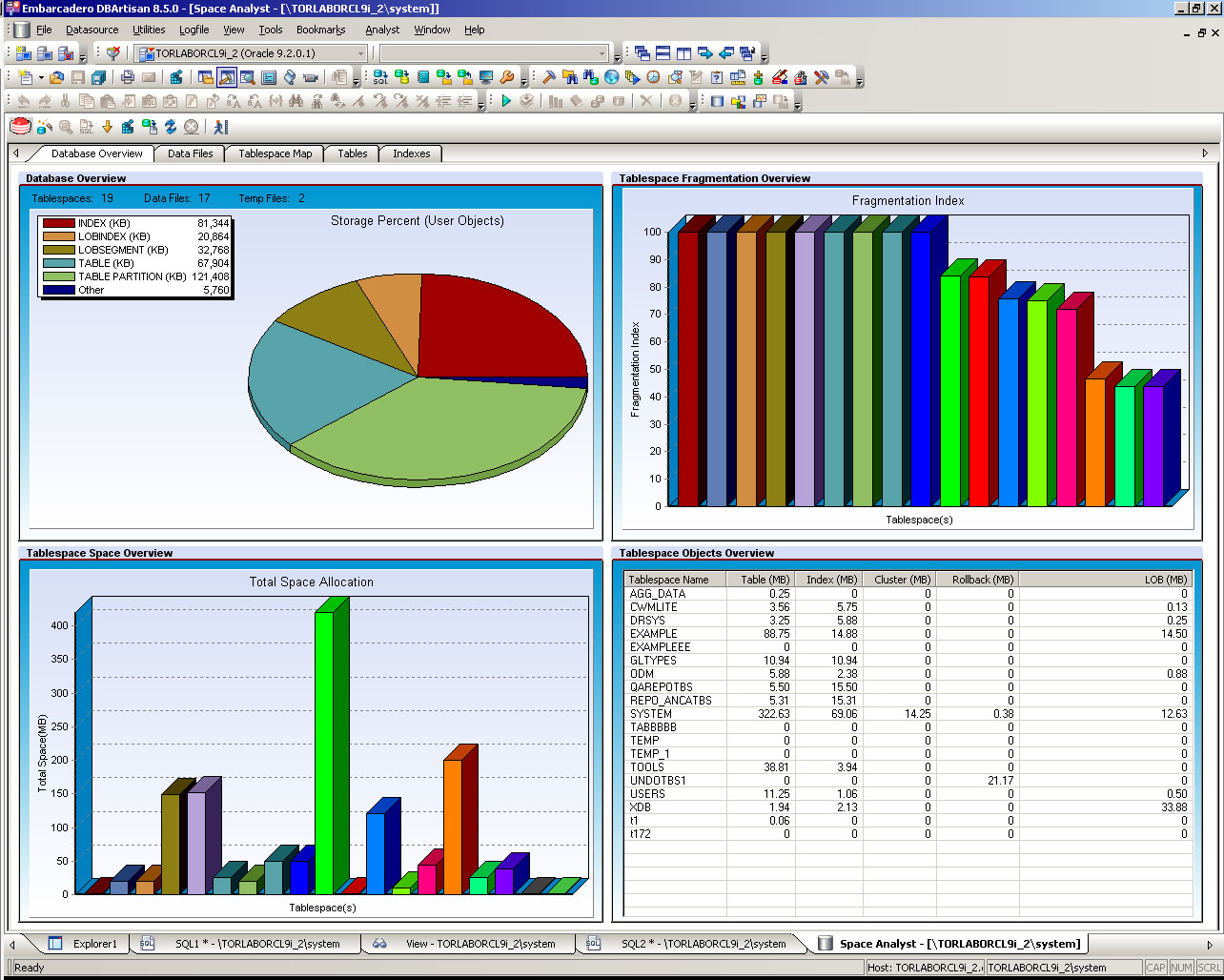Click the question-mark clipboard icon
1224x980 pixels.
tap(717, 77)
